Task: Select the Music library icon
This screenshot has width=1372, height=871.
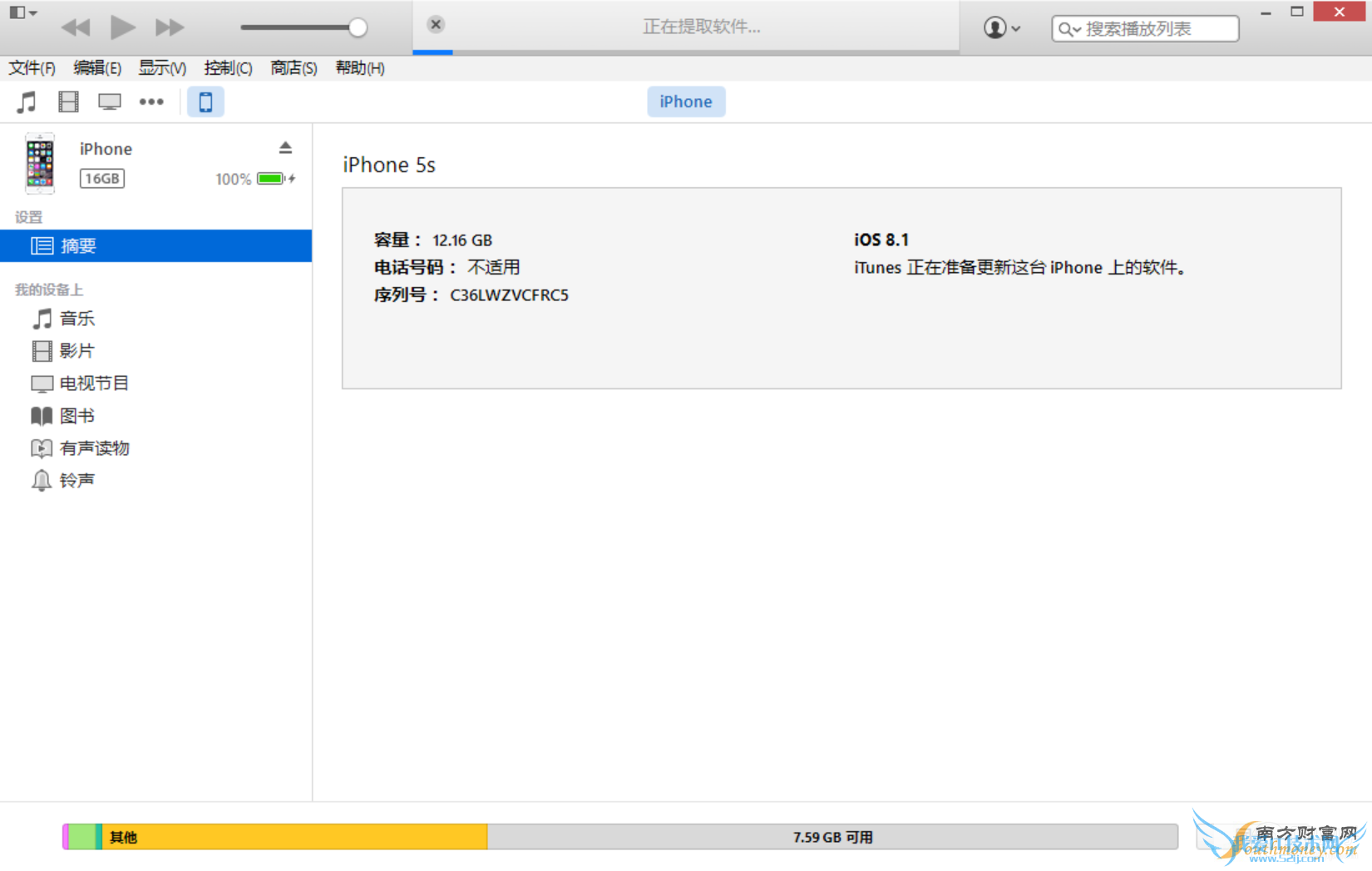Action: click(x=26, y=101)
